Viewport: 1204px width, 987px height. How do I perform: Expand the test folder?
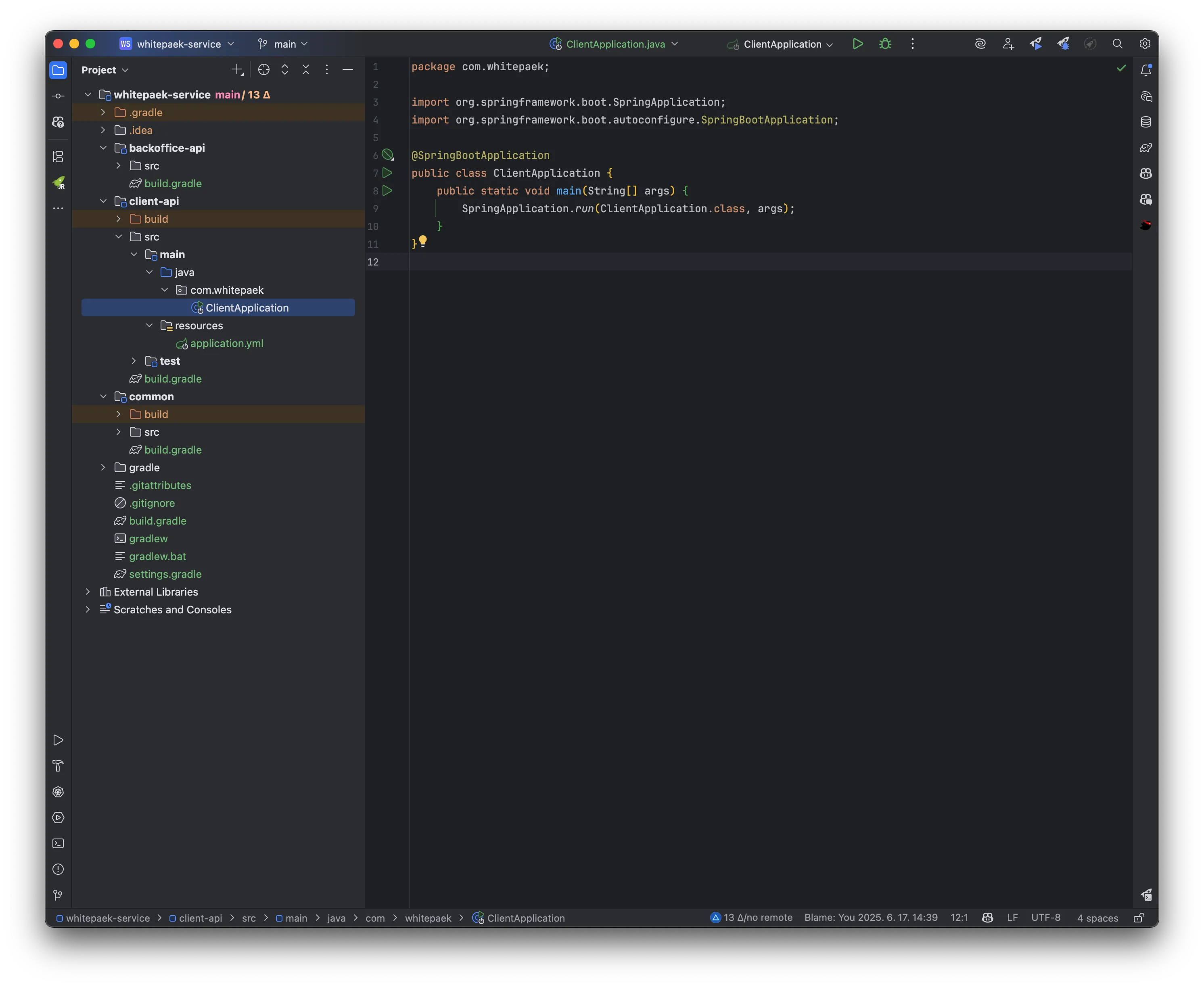[134, 361]
